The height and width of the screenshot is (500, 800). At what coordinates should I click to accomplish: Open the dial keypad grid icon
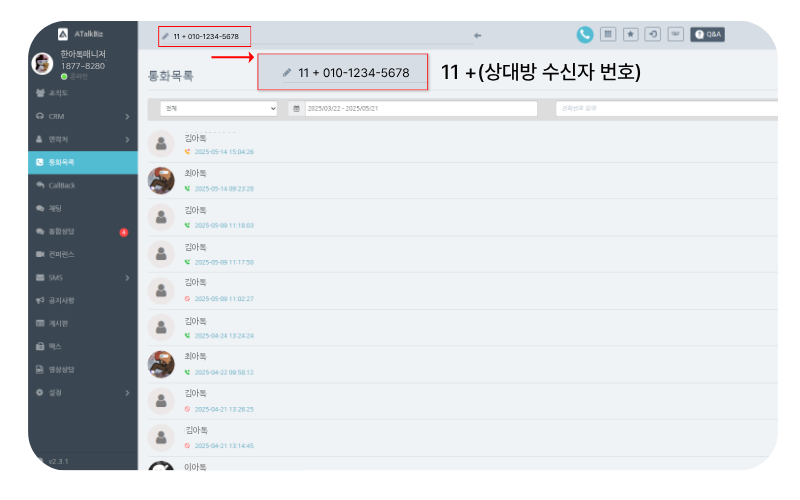pos(608,34)
